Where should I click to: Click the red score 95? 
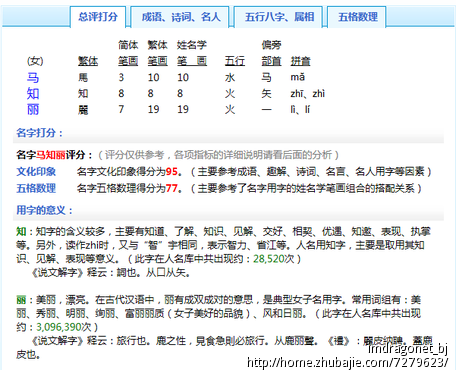172,171
